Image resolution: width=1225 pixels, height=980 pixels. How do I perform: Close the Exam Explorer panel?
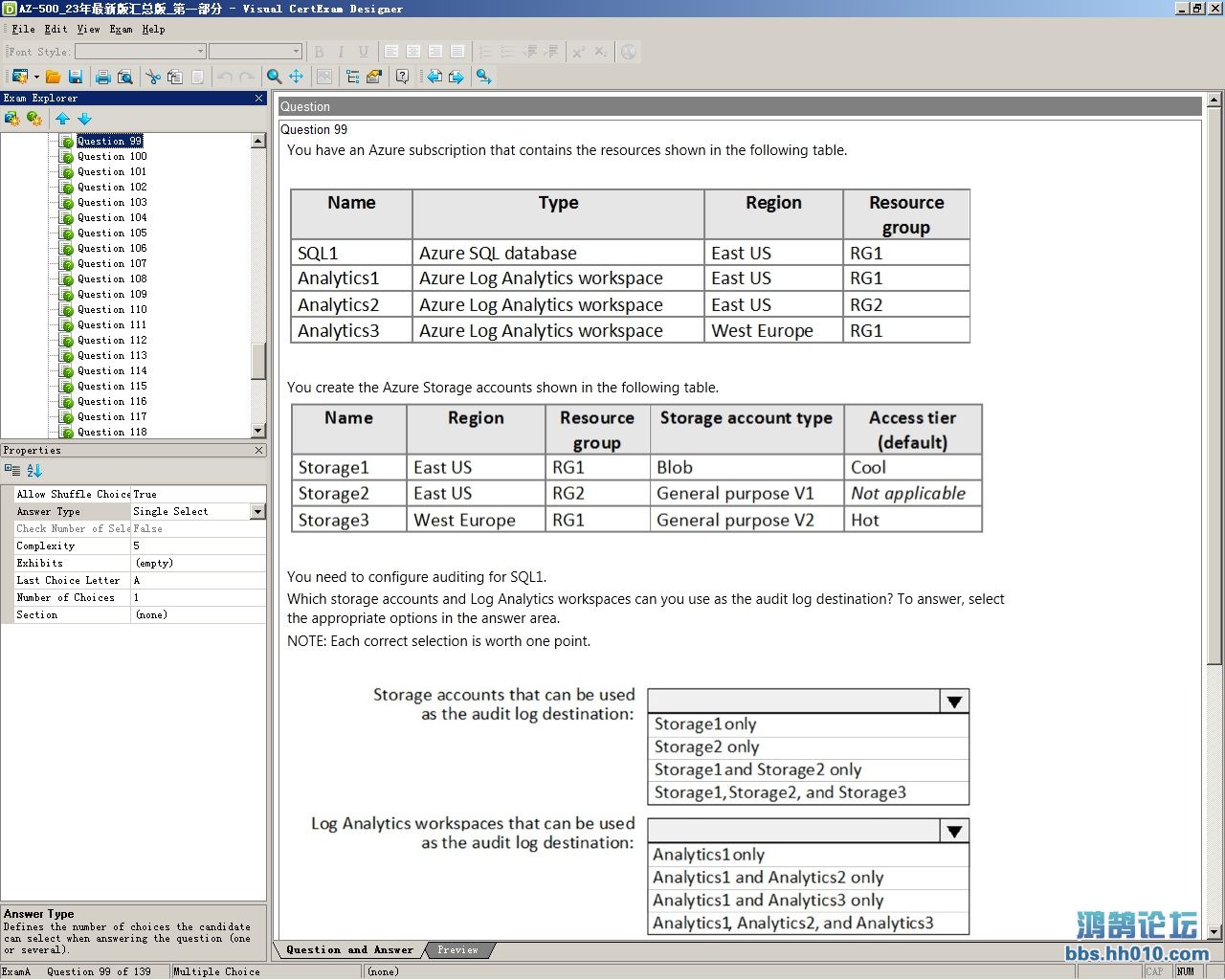[258, 98]
